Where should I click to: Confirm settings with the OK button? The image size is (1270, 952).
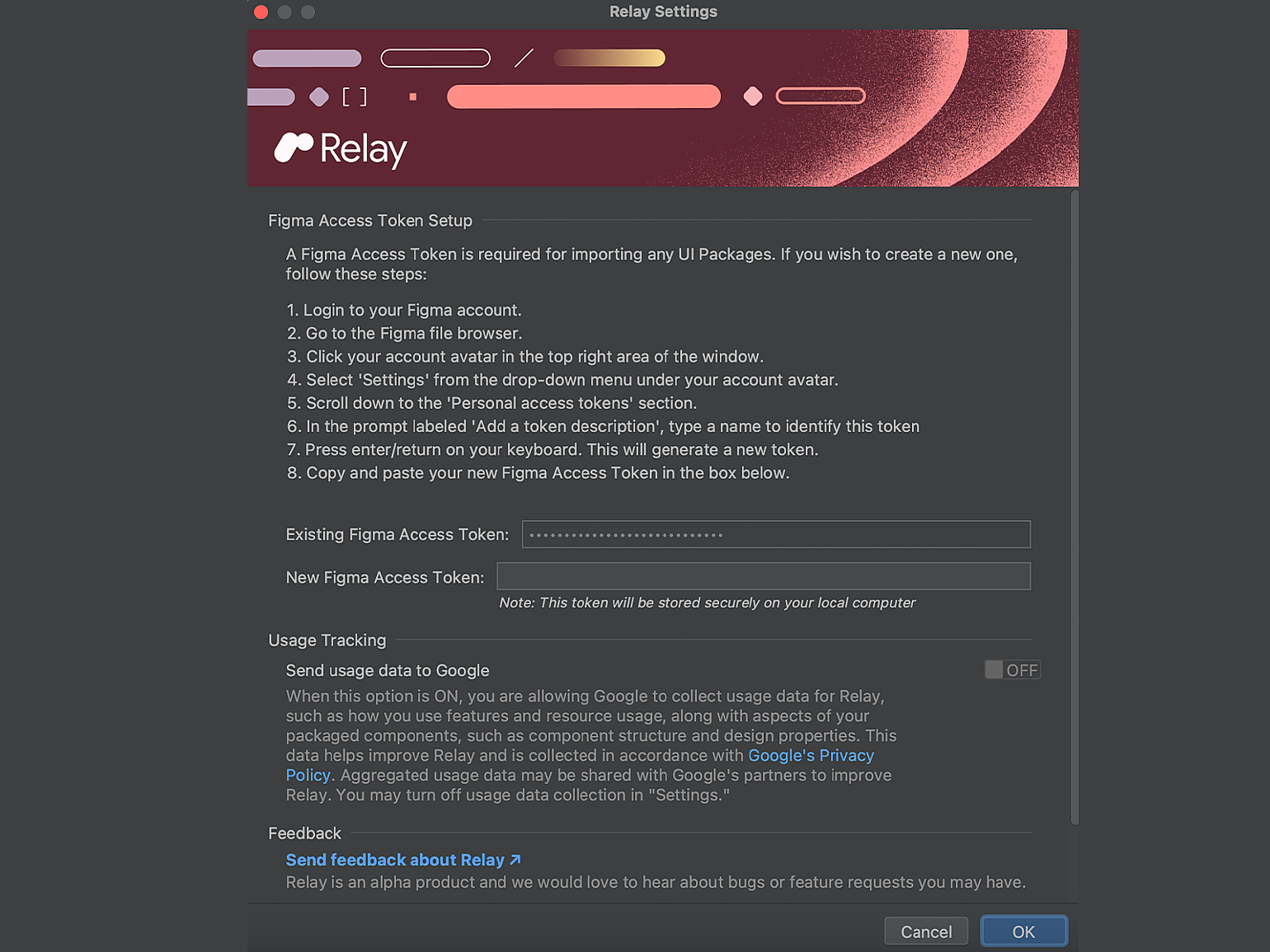point(1023,931)
